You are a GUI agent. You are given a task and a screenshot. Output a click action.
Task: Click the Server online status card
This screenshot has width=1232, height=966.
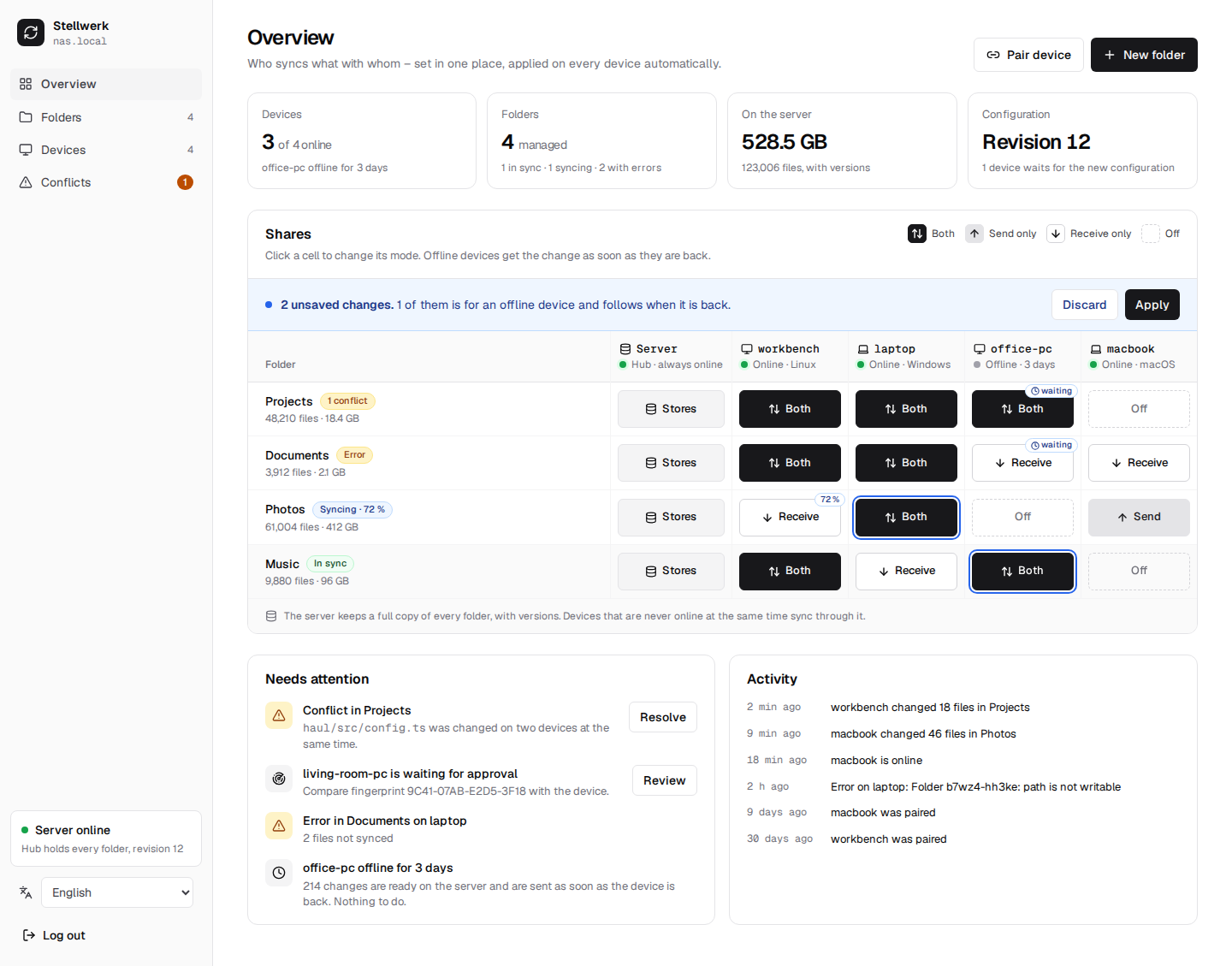coord(106,839)
